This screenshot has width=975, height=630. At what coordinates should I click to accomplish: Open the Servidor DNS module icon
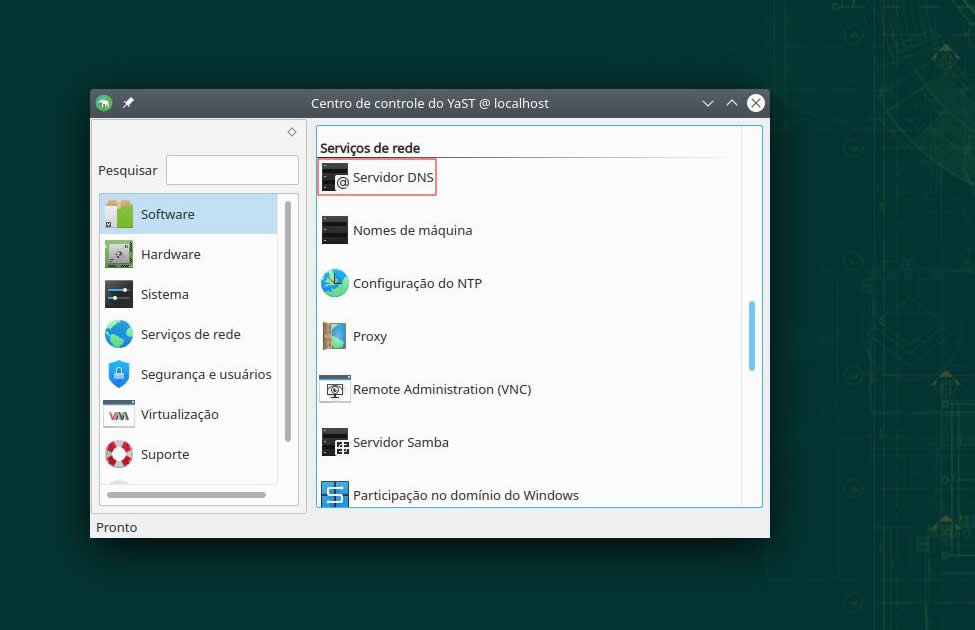pos(335,178)
